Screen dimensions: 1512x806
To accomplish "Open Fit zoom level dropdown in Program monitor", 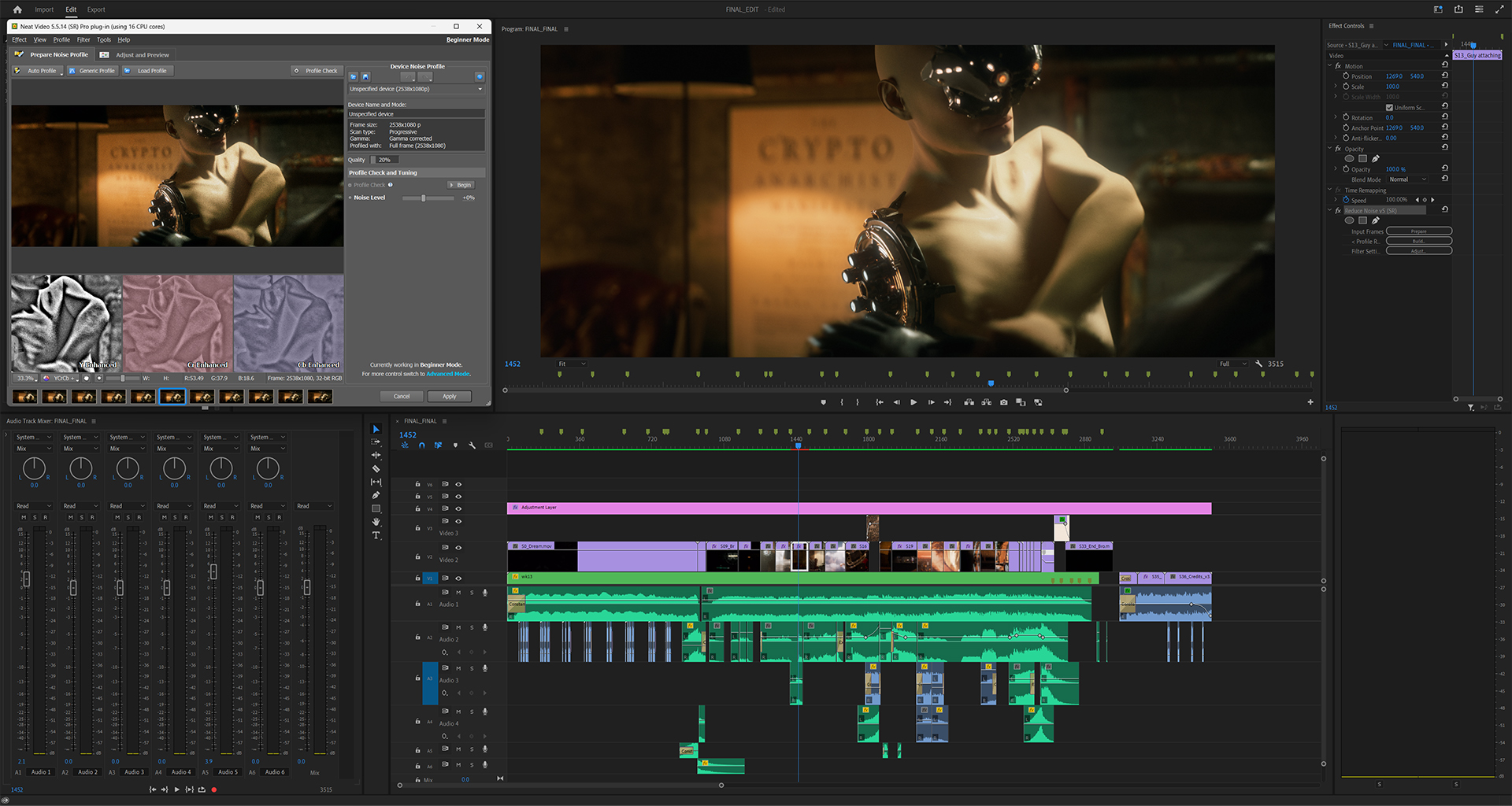I will [x=572, y=364].
